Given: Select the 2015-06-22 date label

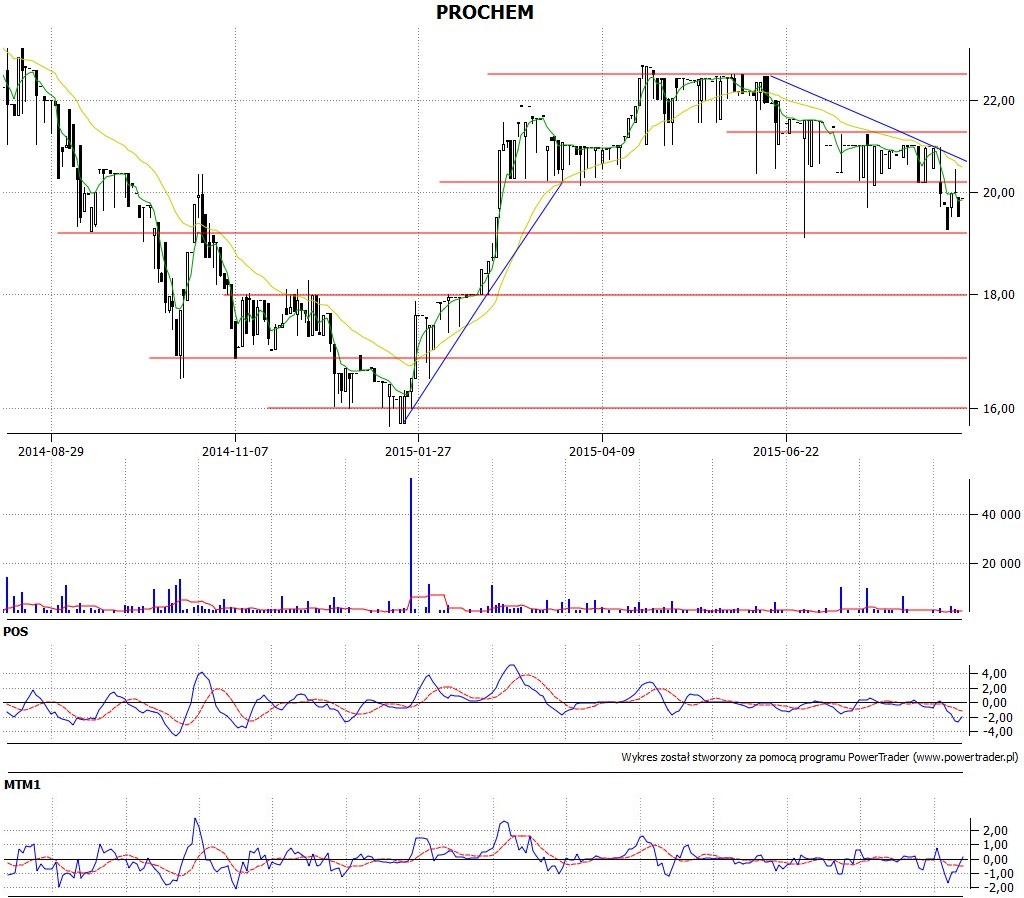Looking at the screenshot, I should pyautogui.click(x=786, y=451).
